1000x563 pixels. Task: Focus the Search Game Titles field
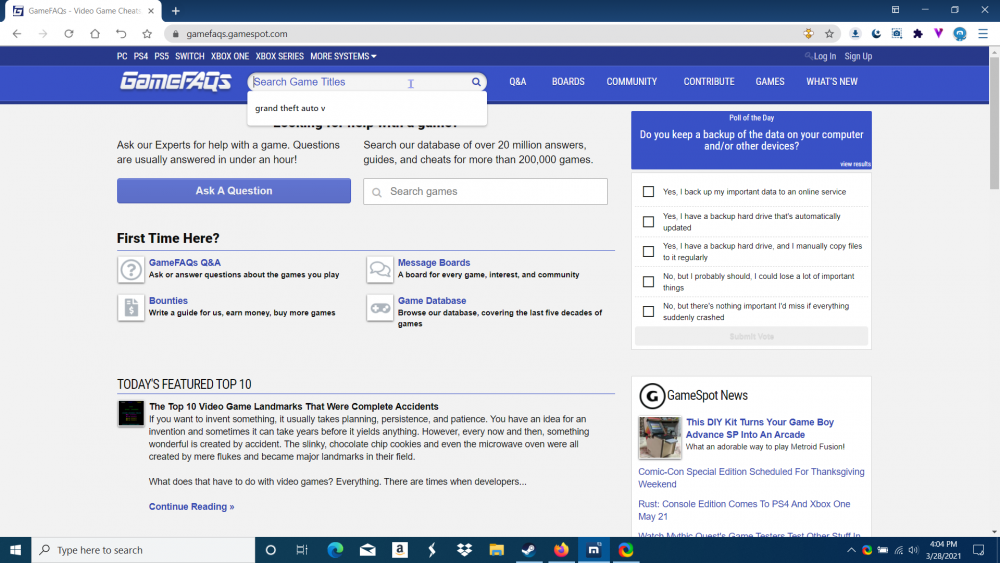point(360,82)
